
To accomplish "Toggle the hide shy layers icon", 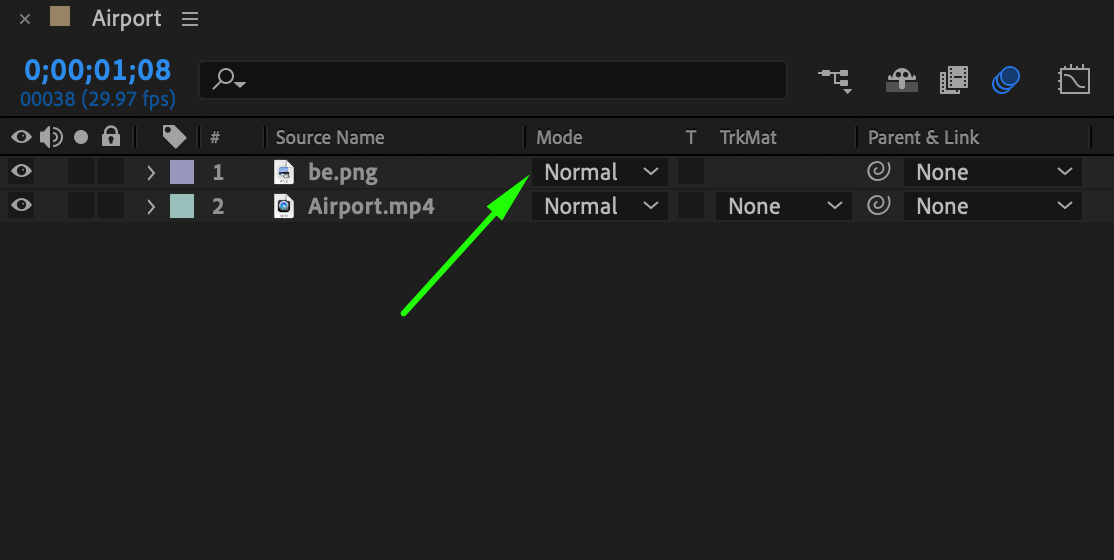I will pyautogui.click(x=902, y=79).
